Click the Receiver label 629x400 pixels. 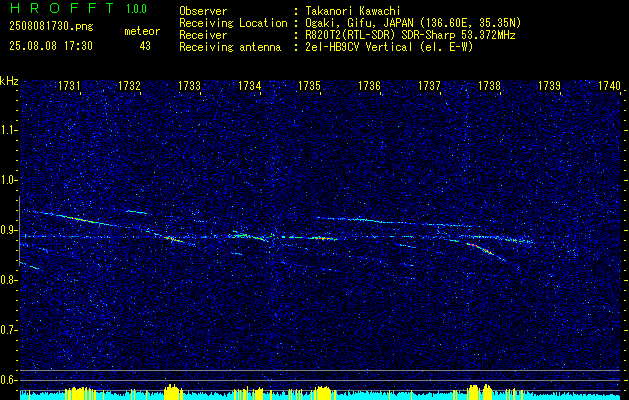[203, 35]
